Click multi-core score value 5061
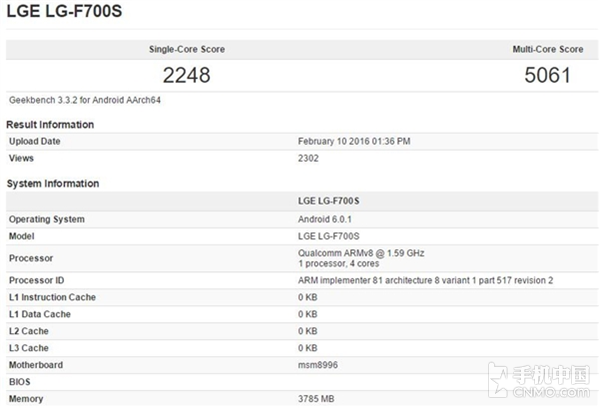The width and height of the screenshot is (600, 408). [x=548, y=75]
